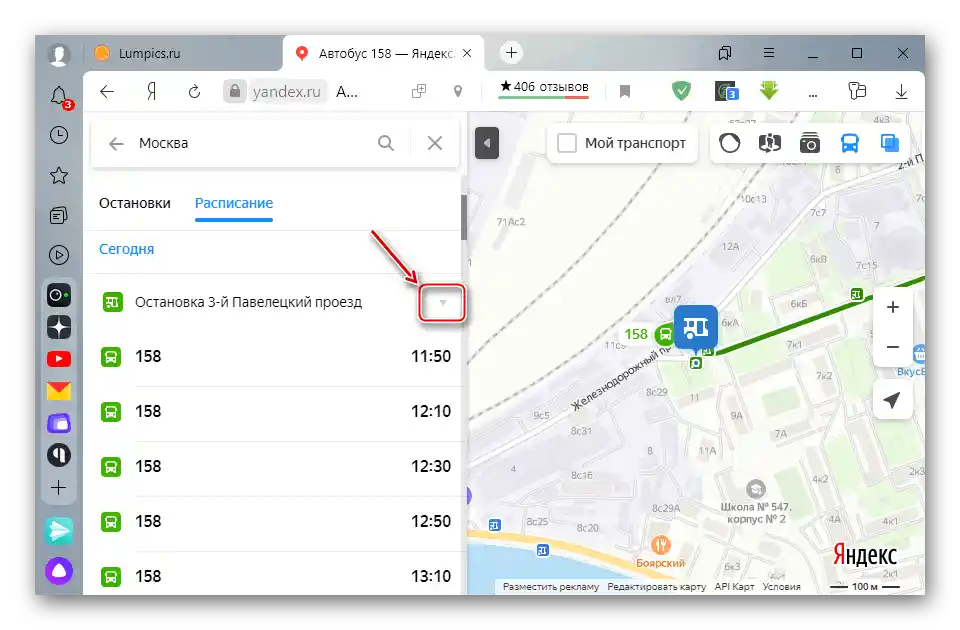
Task: Bookmark this page with flag icon
Action: (x=624, y=92)
